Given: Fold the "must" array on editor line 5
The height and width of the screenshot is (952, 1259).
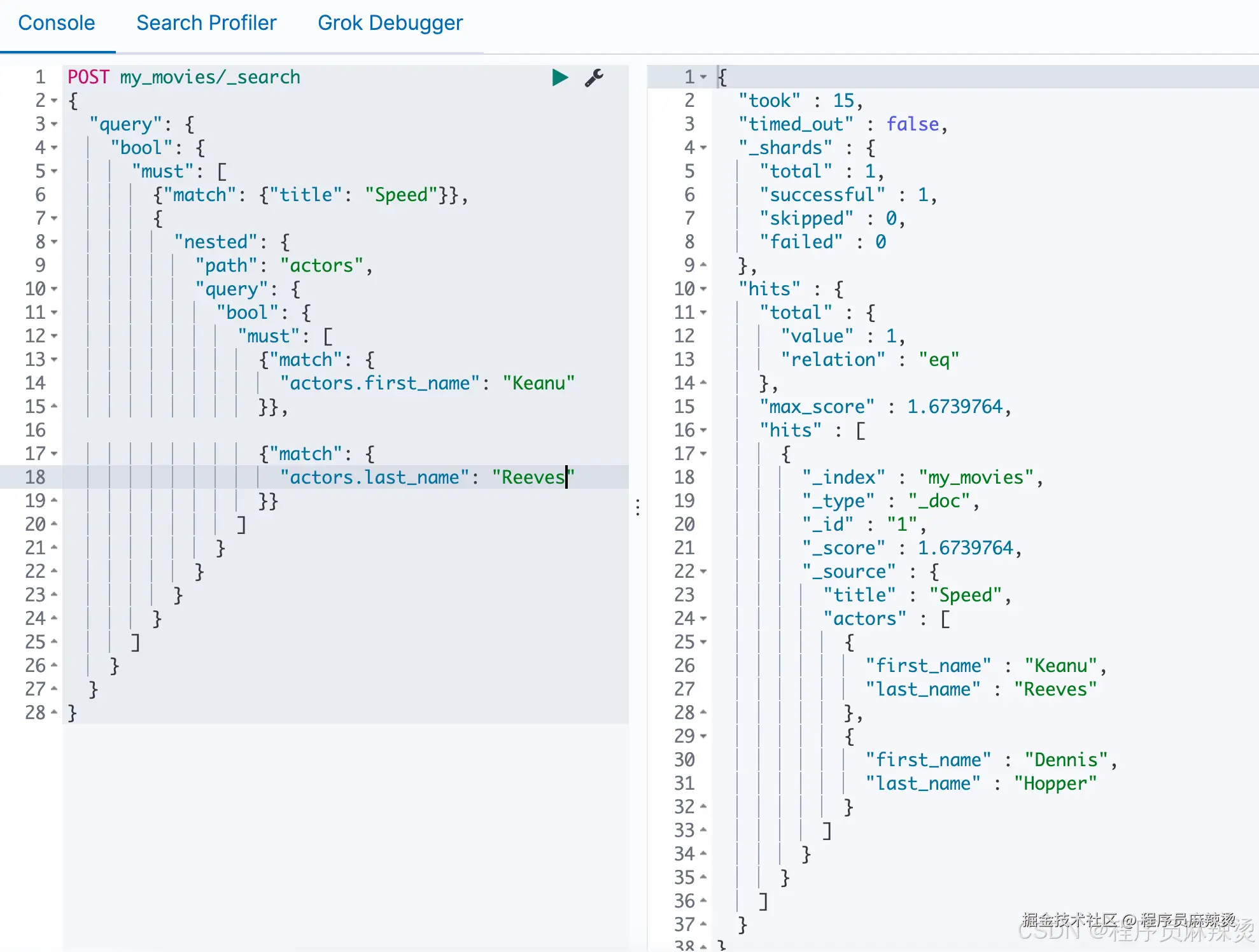Looking at the screenshot, I should coord(54,172).
